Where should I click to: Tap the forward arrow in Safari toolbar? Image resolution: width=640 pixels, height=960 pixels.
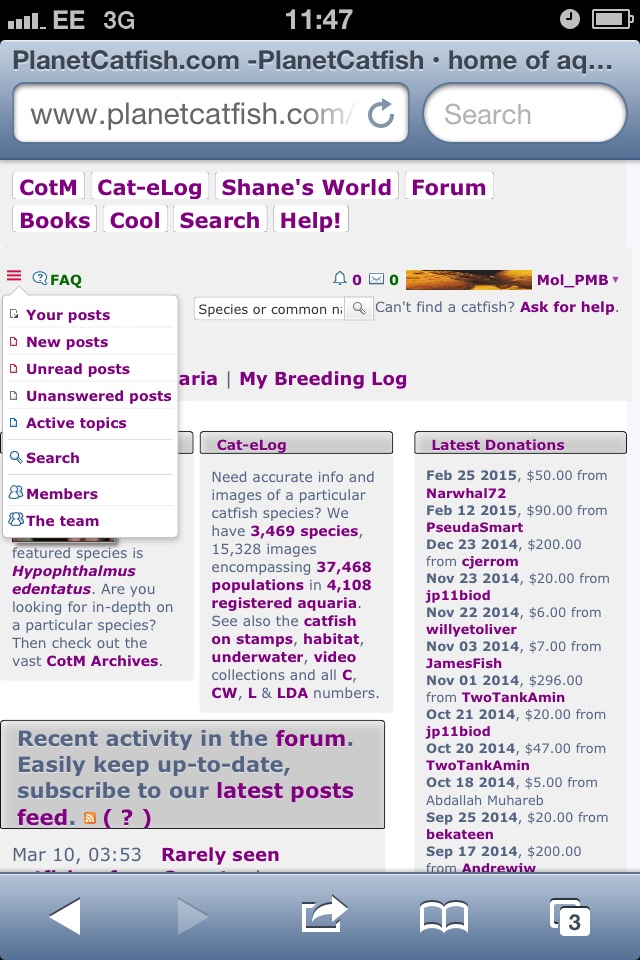pyautogui.click(x=192, y=916)
